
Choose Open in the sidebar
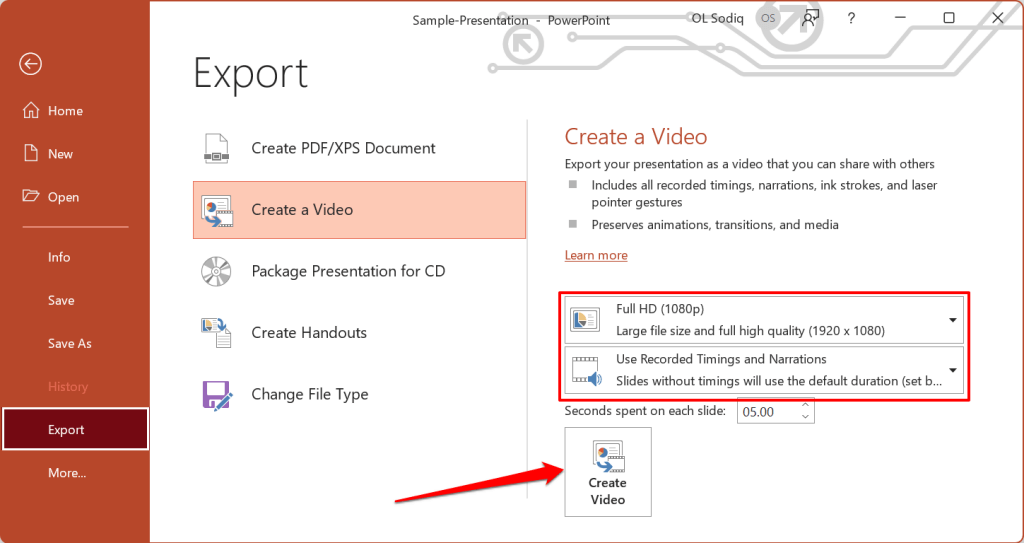[x=75, y=197]
